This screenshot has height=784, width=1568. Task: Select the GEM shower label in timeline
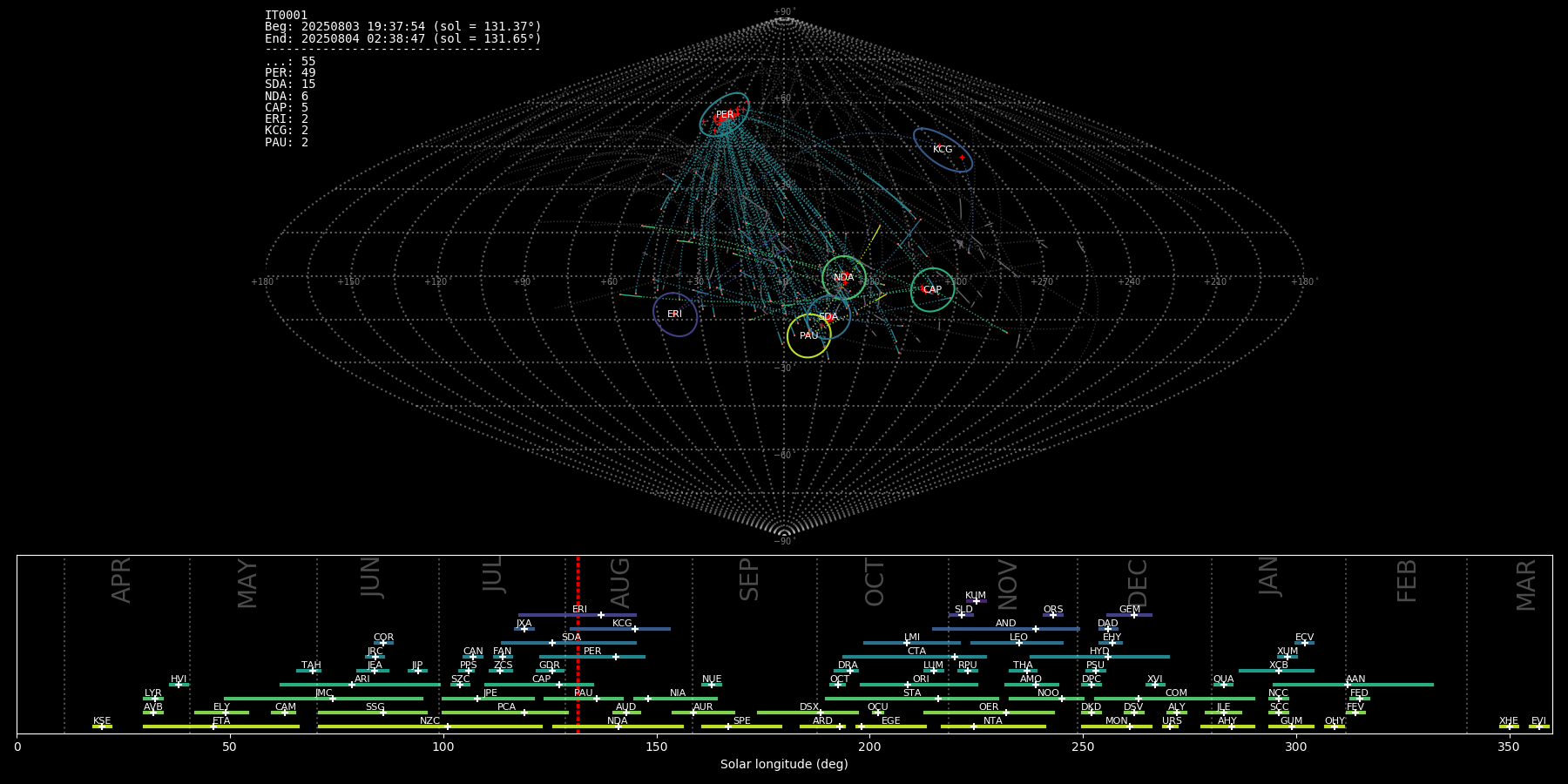tap(1130, 610)
